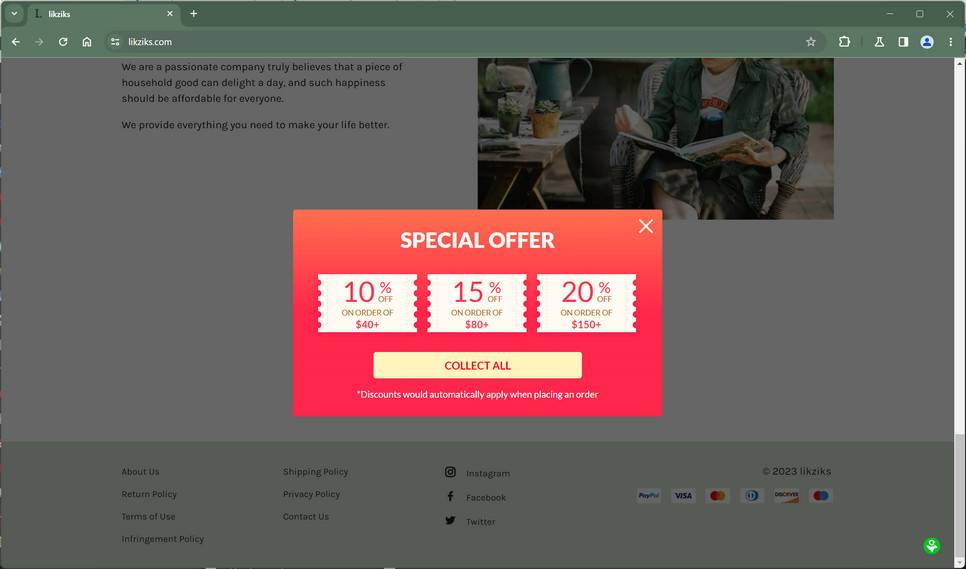
Task: Expand the tab search dropdown arrow
Action: tap(14, 14)
